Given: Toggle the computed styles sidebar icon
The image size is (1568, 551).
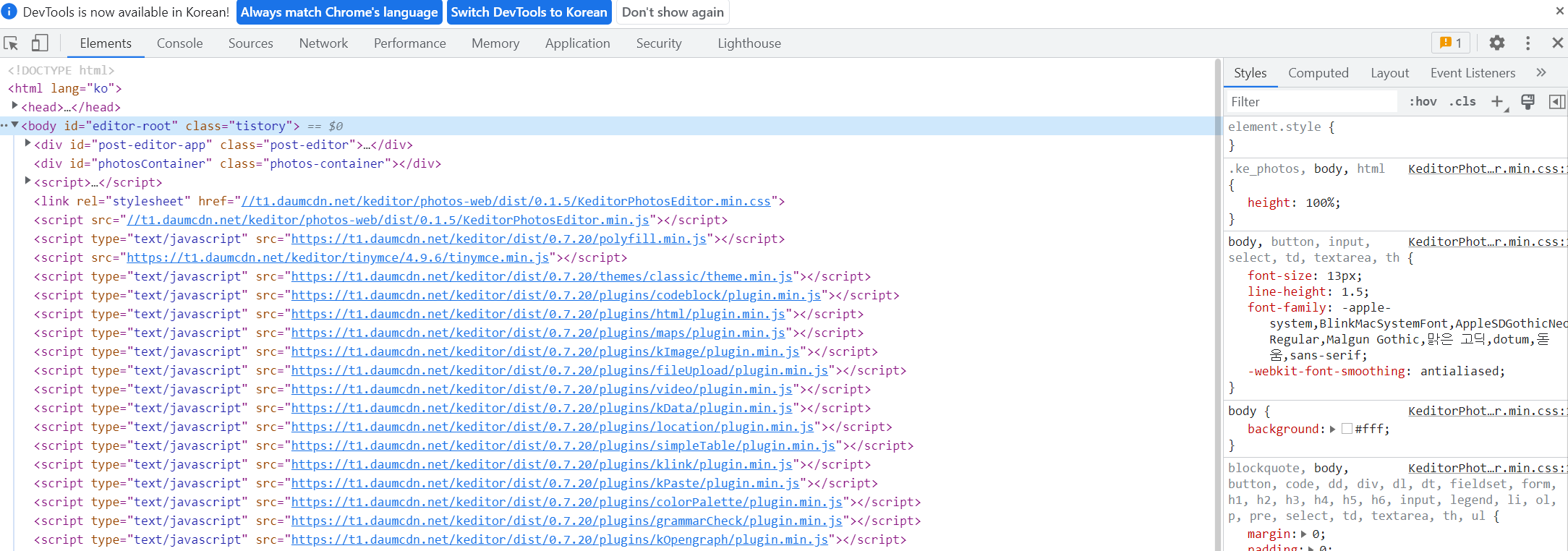Looking at the screenshot, I should pyautogui.click(x=1557, y=102).
